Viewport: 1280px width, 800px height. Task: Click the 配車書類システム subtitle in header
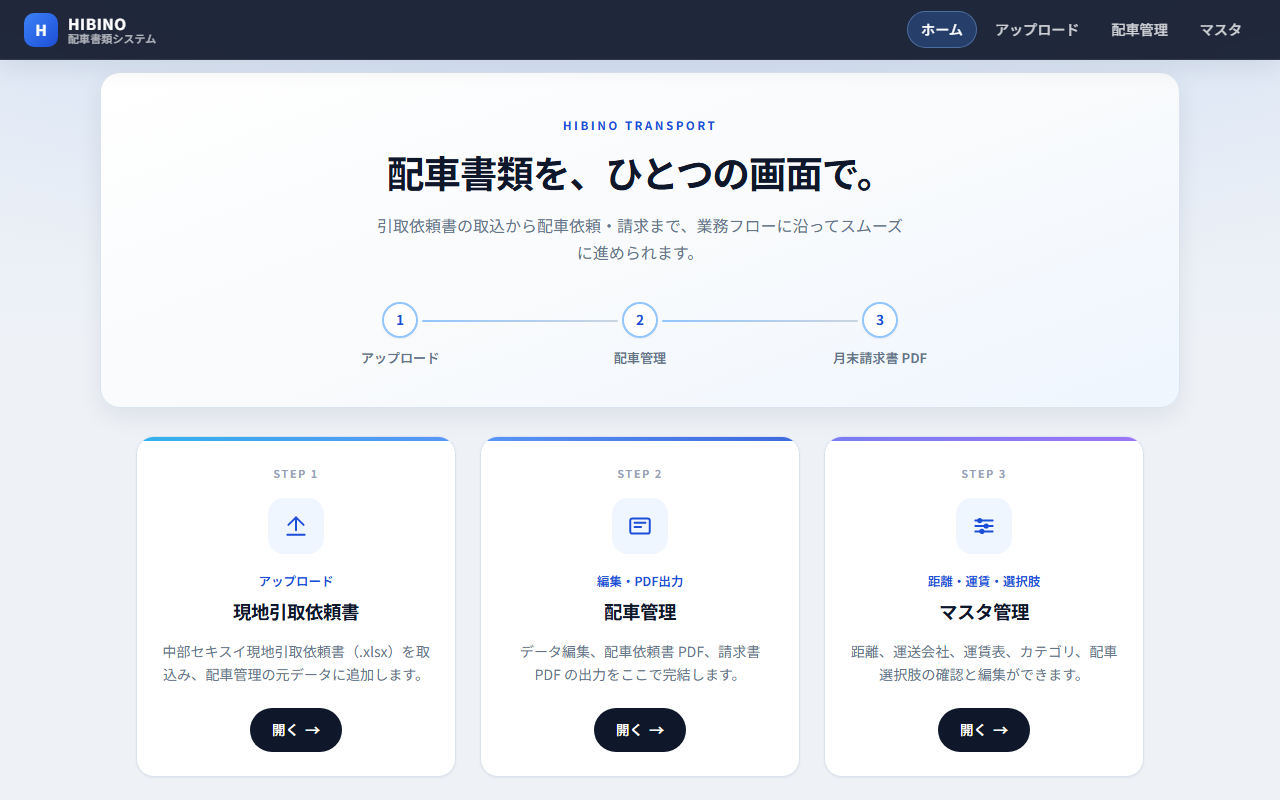[x=112, y=39]
